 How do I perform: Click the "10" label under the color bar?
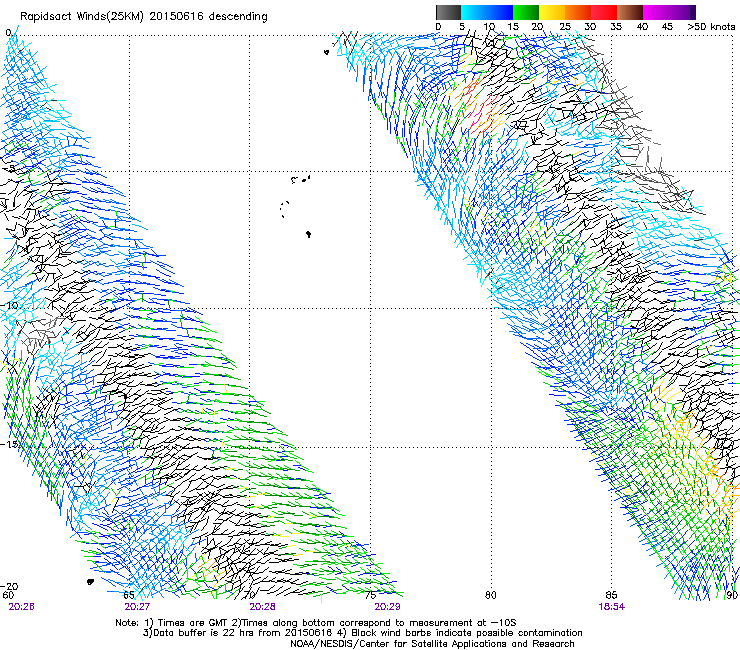489,27
